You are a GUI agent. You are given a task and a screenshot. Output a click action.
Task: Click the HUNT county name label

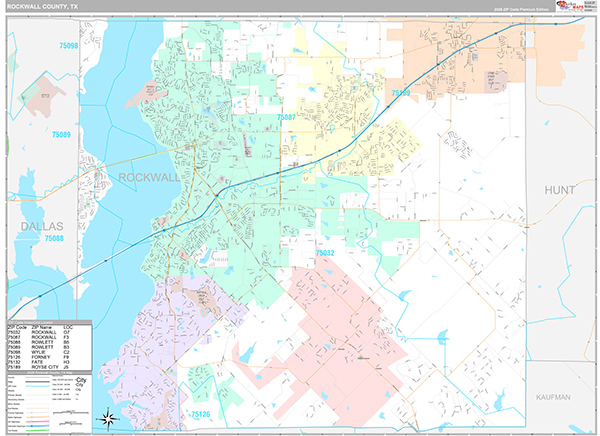[559, 190]
